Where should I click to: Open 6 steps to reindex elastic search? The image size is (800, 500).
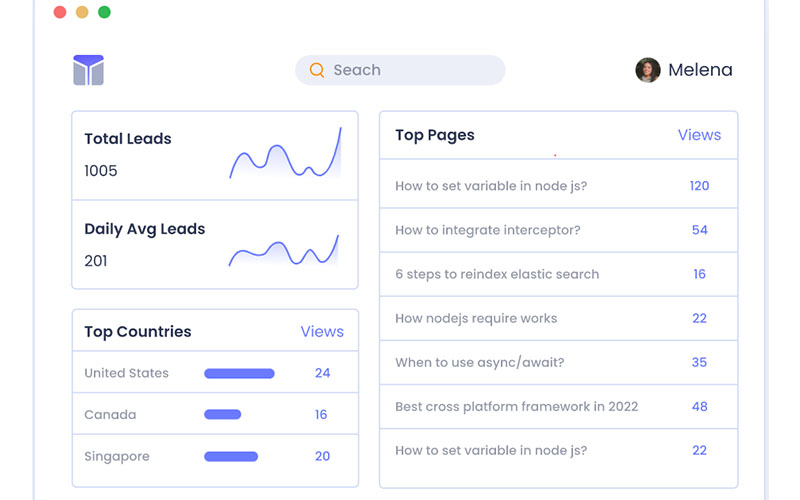[497, 274]
